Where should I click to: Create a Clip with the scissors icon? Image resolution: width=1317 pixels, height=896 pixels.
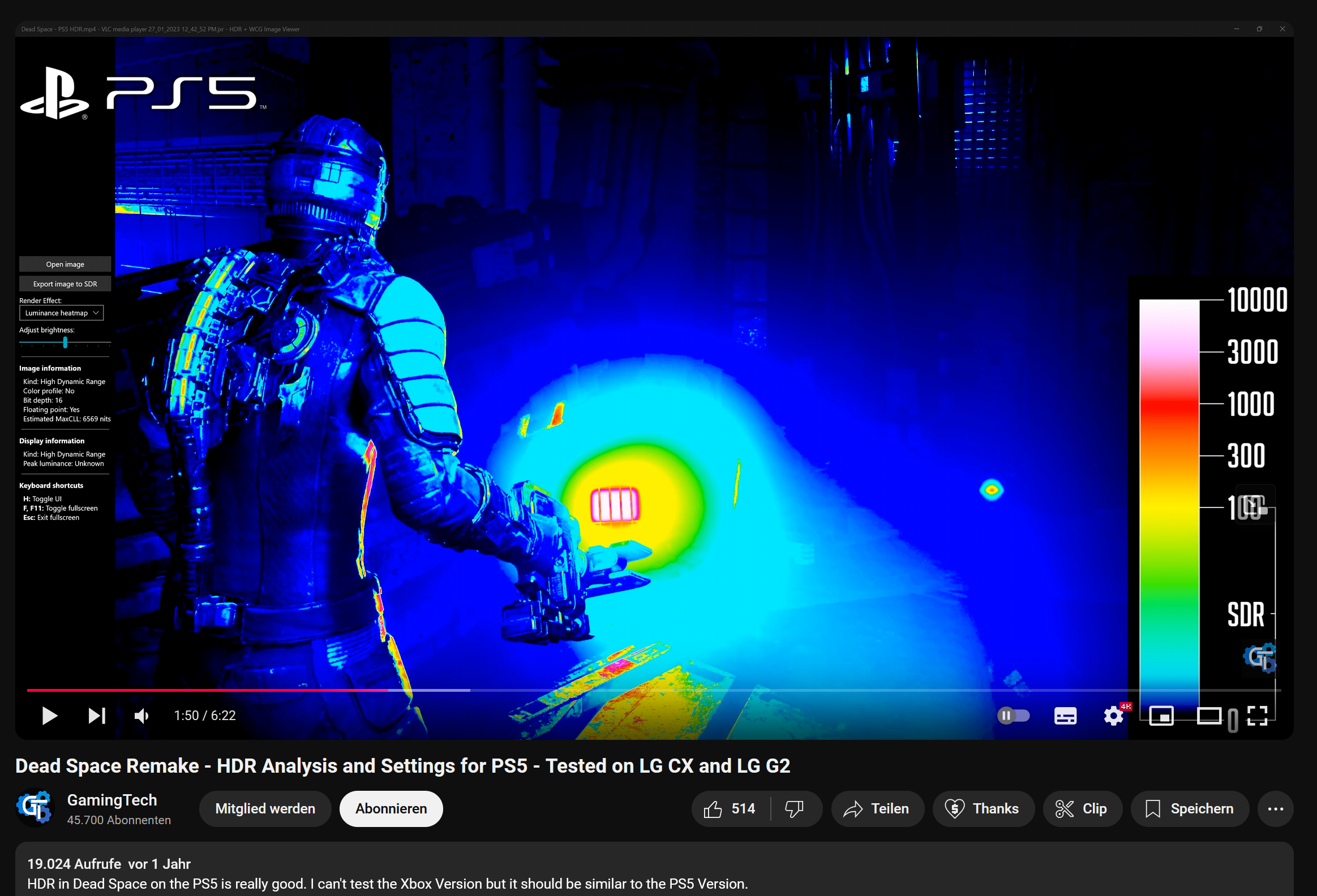click(x=1082, y=809)
